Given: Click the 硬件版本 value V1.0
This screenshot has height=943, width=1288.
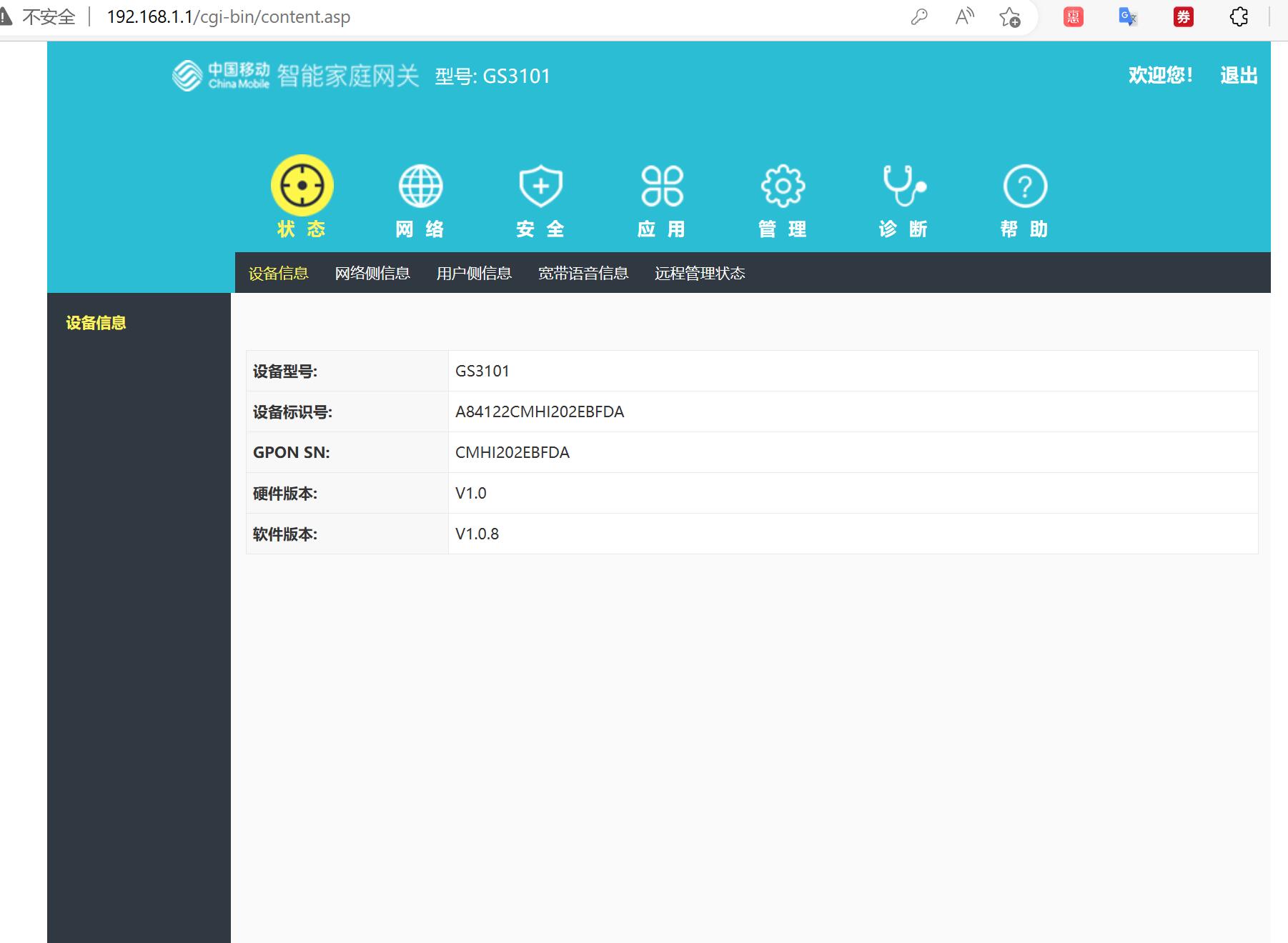Looking at the screenshot, I should [x=471, y=493].
